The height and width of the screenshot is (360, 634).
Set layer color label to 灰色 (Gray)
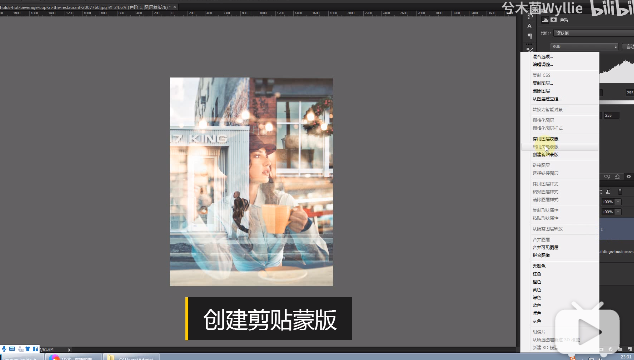537,321
